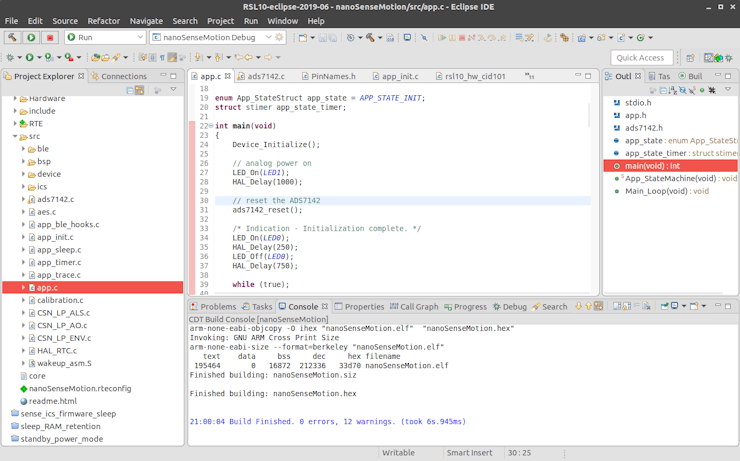Screen dimensions: 740x461
Task: Click the console Show Next Error arrow
Action: 579,307
